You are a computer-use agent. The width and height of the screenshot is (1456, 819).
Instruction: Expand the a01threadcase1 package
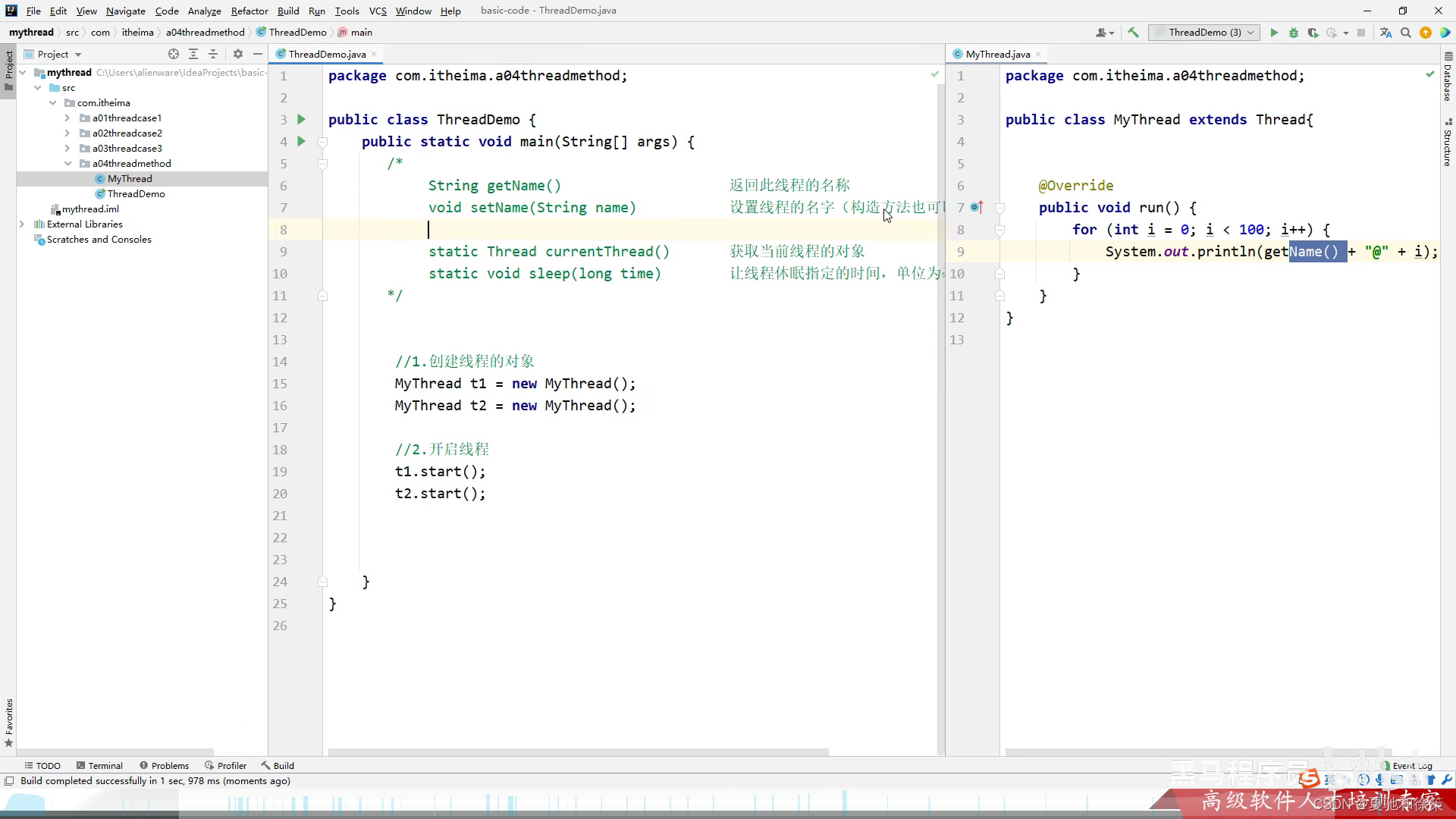67,118
